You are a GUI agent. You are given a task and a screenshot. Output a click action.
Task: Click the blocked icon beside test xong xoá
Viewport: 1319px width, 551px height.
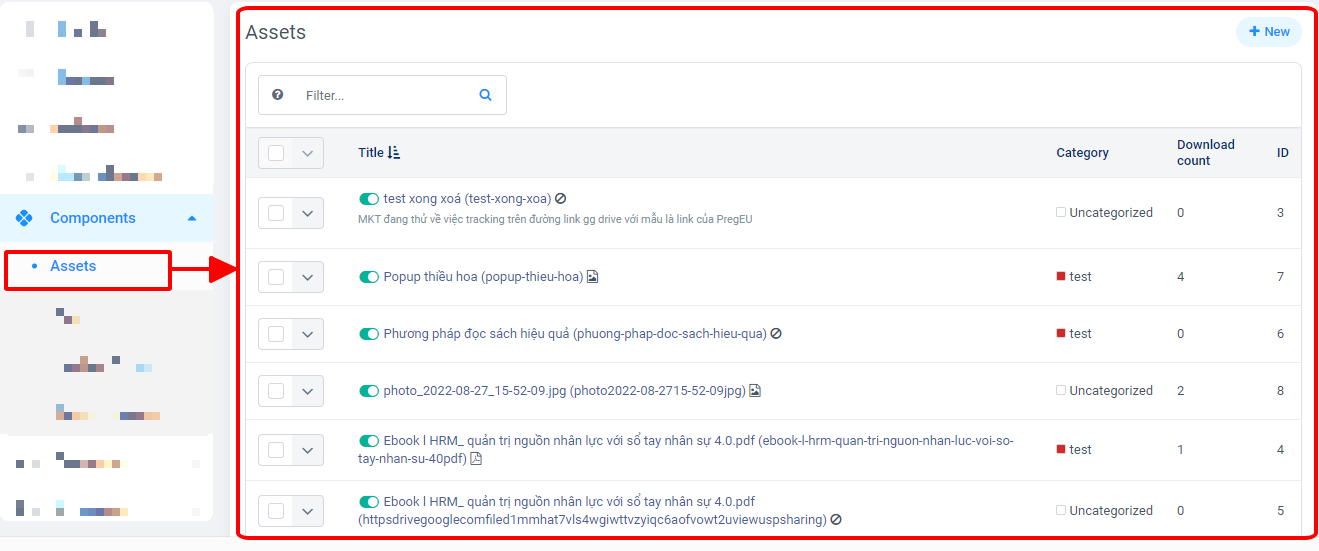[561, 199]
